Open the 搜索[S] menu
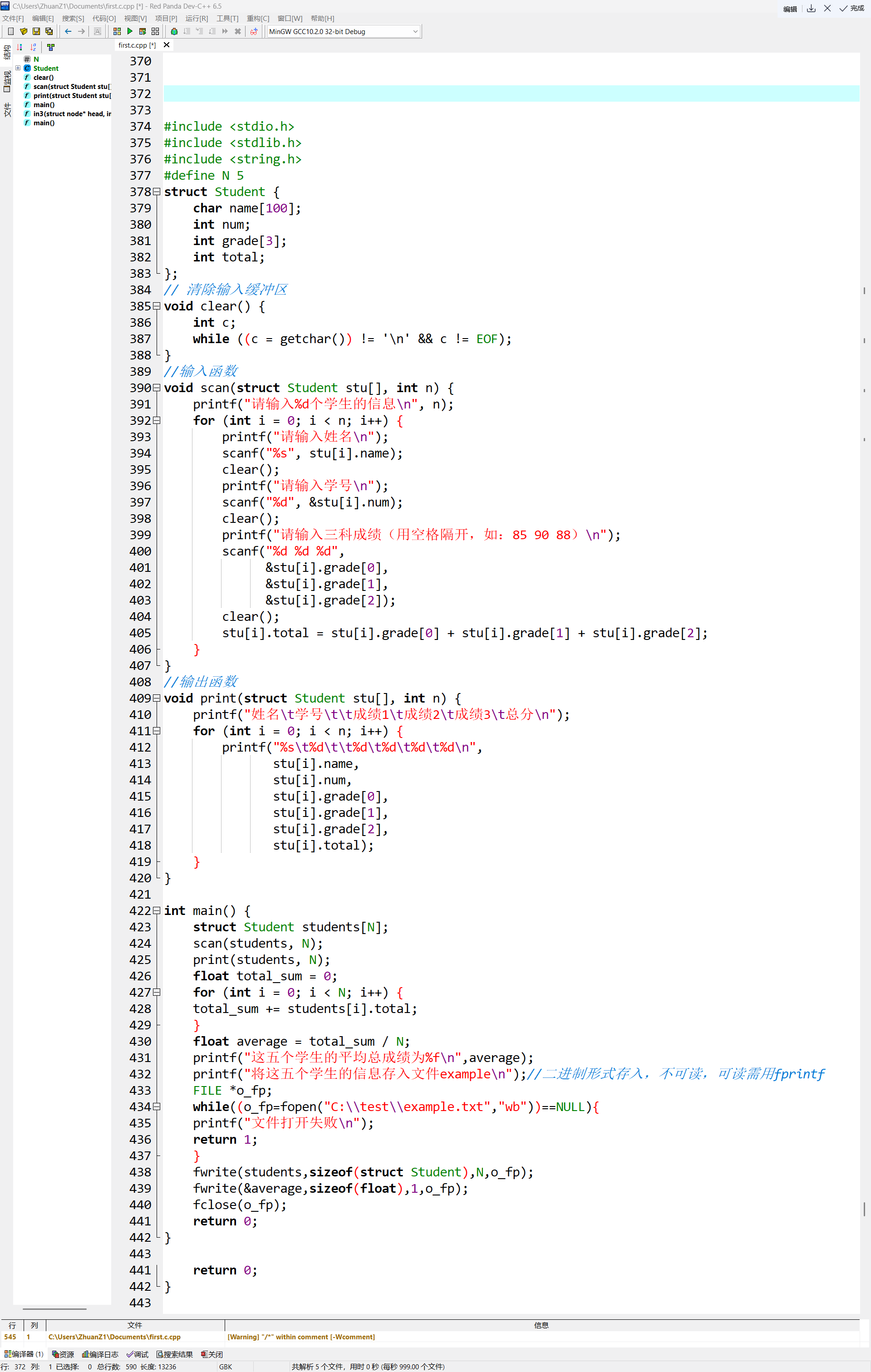Viewport: 871px width, 1372px height. coord(73,19)
